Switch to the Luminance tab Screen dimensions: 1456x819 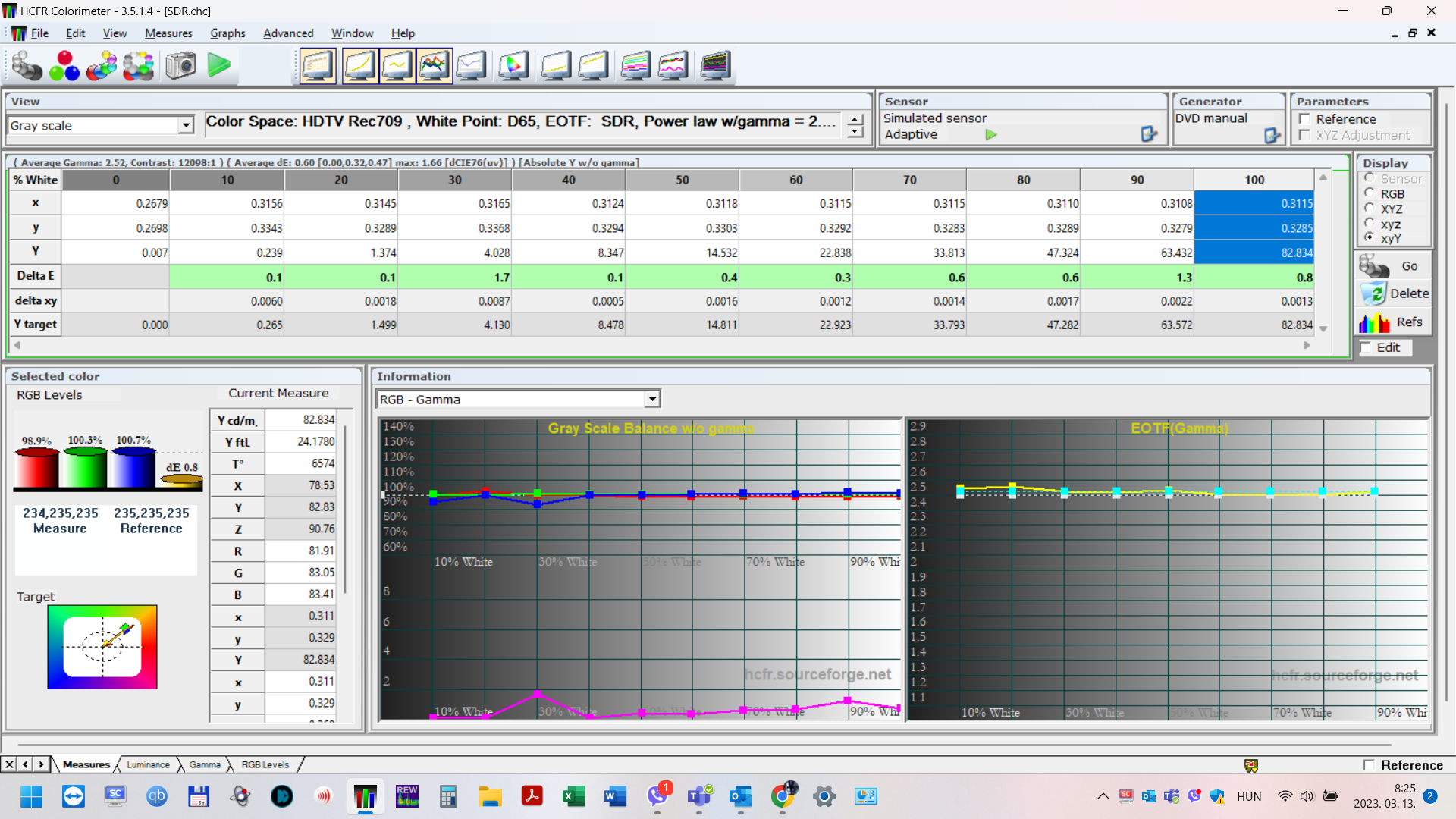point(148,764)
